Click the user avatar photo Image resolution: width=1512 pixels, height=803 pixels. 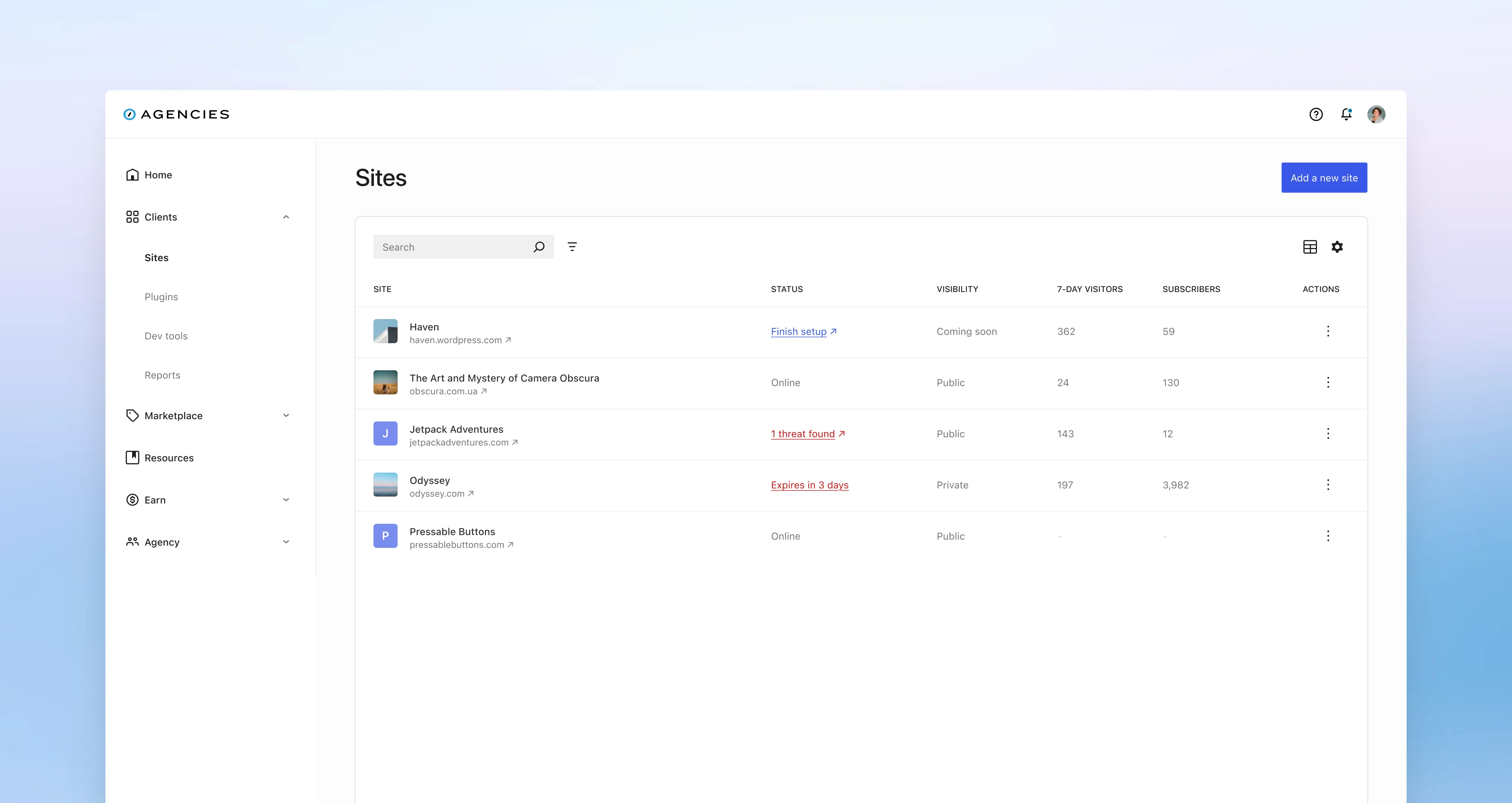[1376, 114]
